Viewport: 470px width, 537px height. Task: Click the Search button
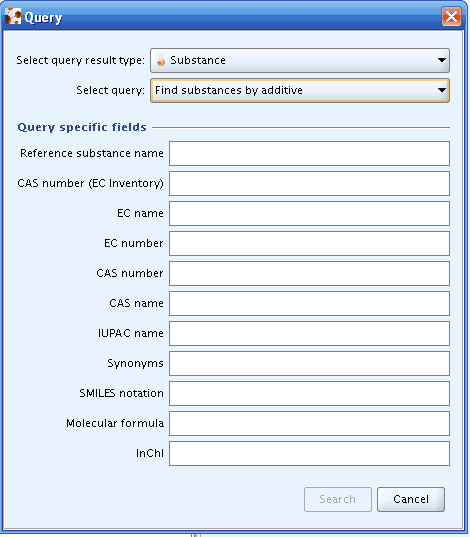click(337, 499)
